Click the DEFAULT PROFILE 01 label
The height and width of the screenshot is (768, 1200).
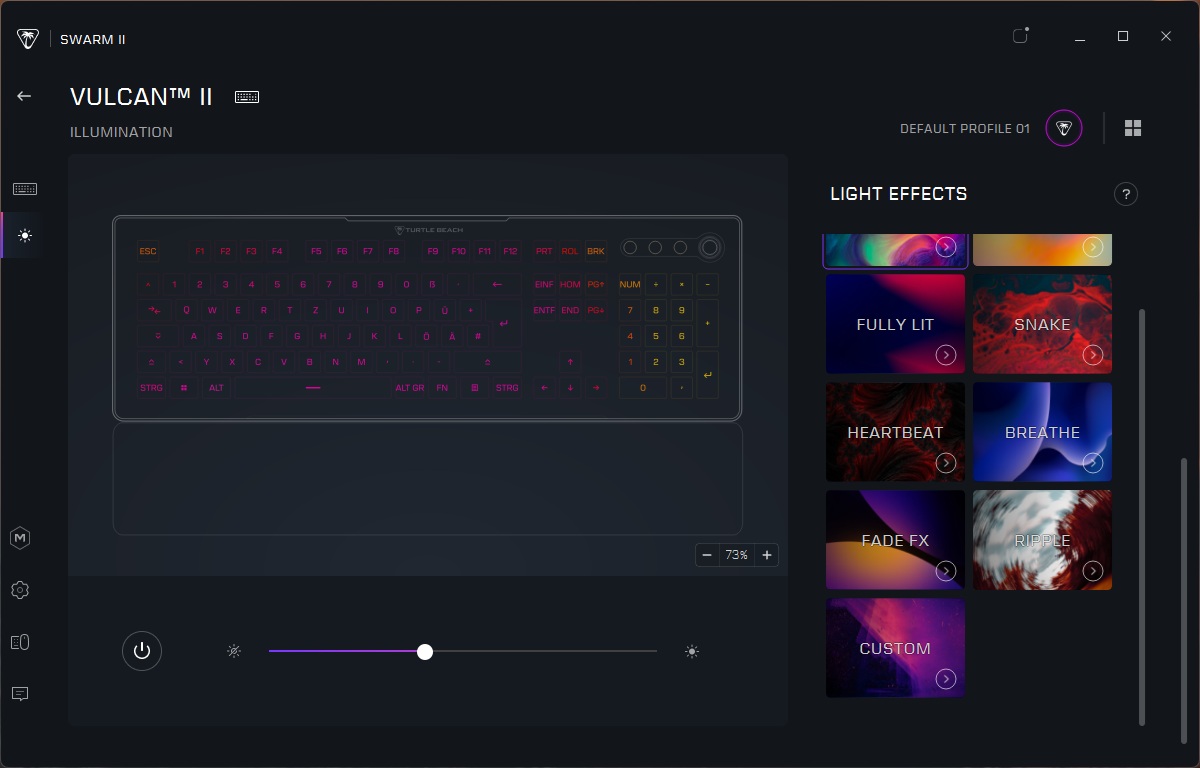click(x=965, y=129)
